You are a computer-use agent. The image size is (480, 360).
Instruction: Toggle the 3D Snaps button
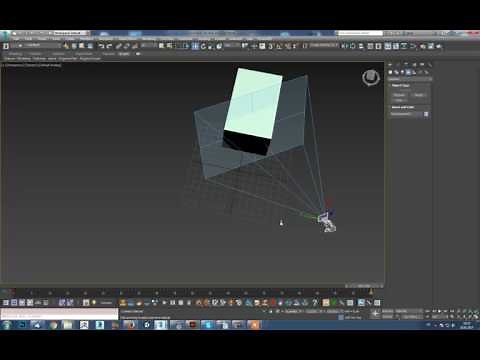point(270,46)
